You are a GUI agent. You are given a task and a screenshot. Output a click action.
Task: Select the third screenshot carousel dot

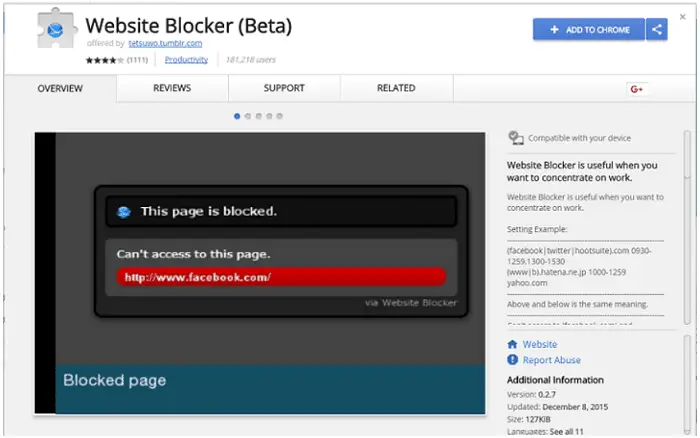point(258,116)
